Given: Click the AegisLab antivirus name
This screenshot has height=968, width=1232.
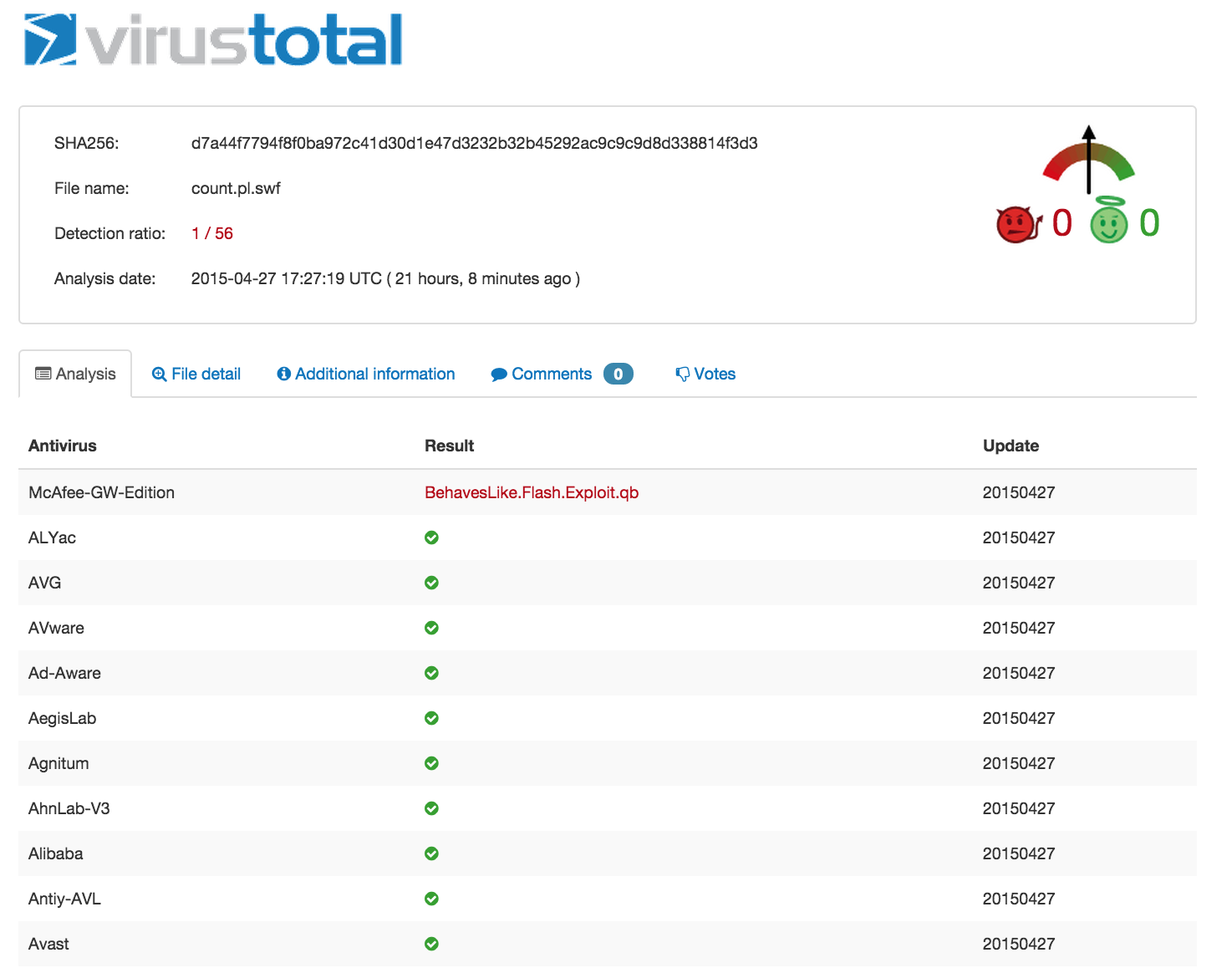Looking at the screenshot, I should coord(62,718).
